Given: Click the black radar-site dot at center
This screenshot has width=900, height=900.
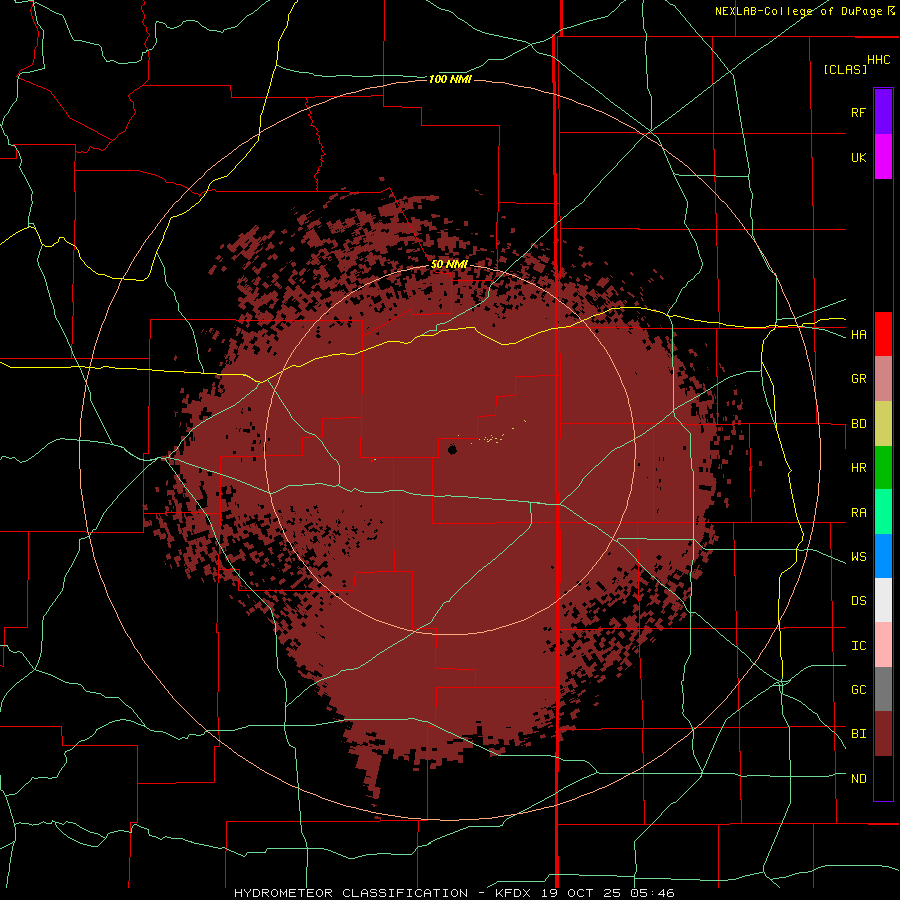Looking at the screenshot, I should pos(452,450).
